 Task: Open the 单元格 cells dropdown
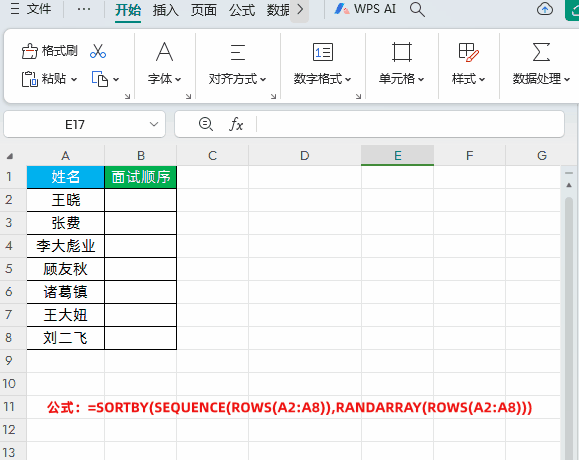(x=402, y=79)
